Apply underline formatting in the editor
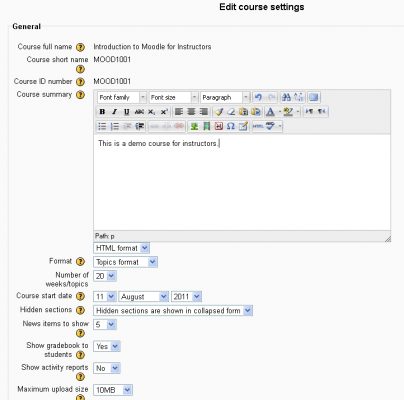The image size is (404, 400). coord(127,112)
